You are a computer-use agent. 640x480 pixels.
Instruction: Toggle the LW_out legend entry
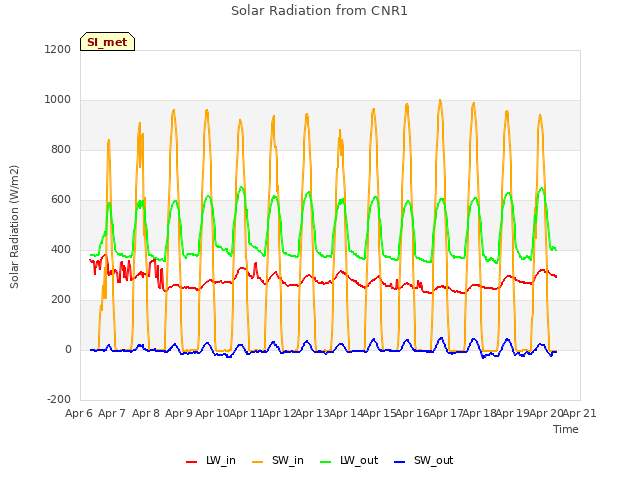tap(349, 460)
